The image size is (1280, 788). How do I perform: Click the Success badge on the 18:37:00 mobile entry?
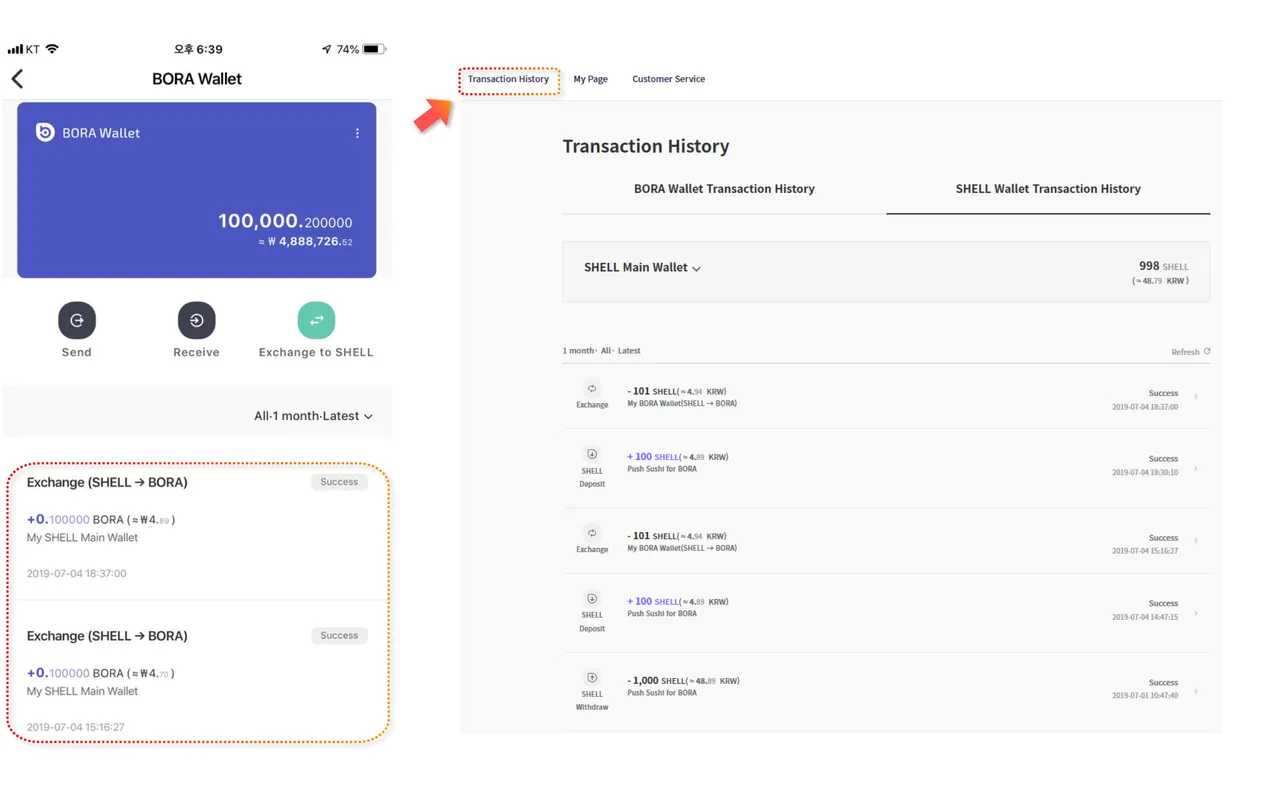(339, 482)
